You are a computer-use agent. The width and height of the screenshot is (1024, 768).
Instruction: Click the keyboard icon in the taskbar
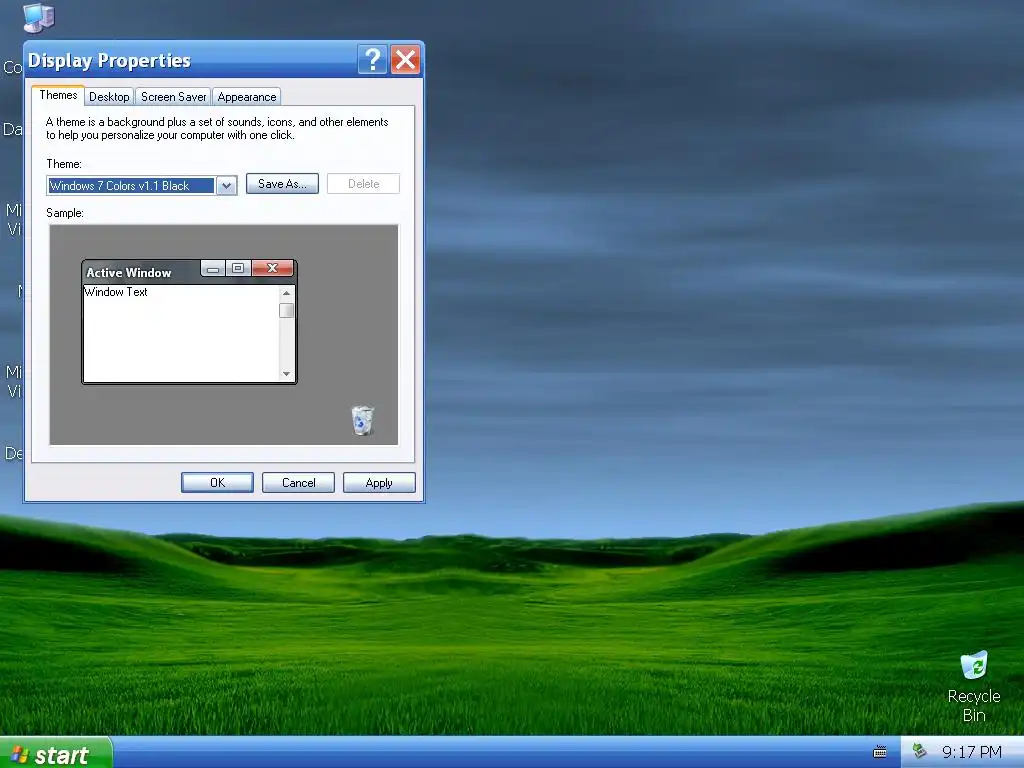coord(880,752)
